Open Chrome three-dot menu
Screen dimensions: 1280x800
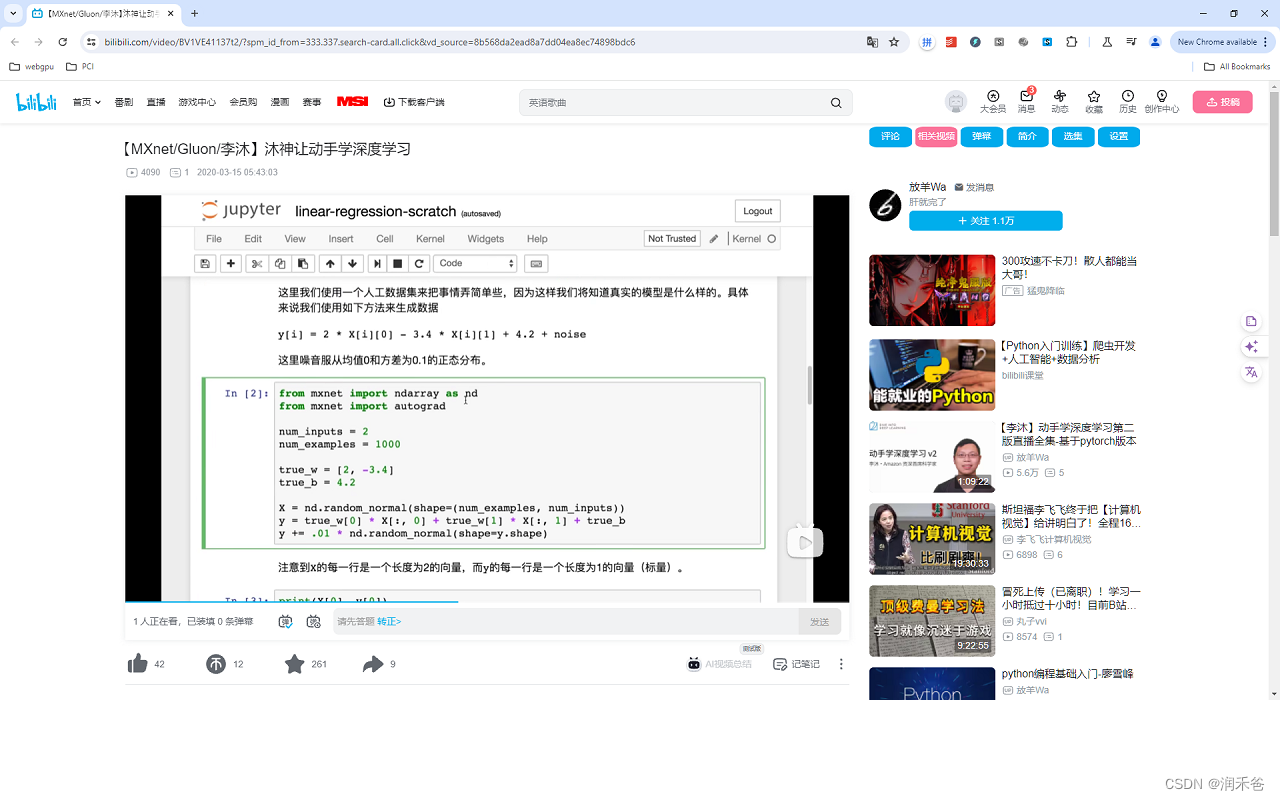click(1268, 42)
